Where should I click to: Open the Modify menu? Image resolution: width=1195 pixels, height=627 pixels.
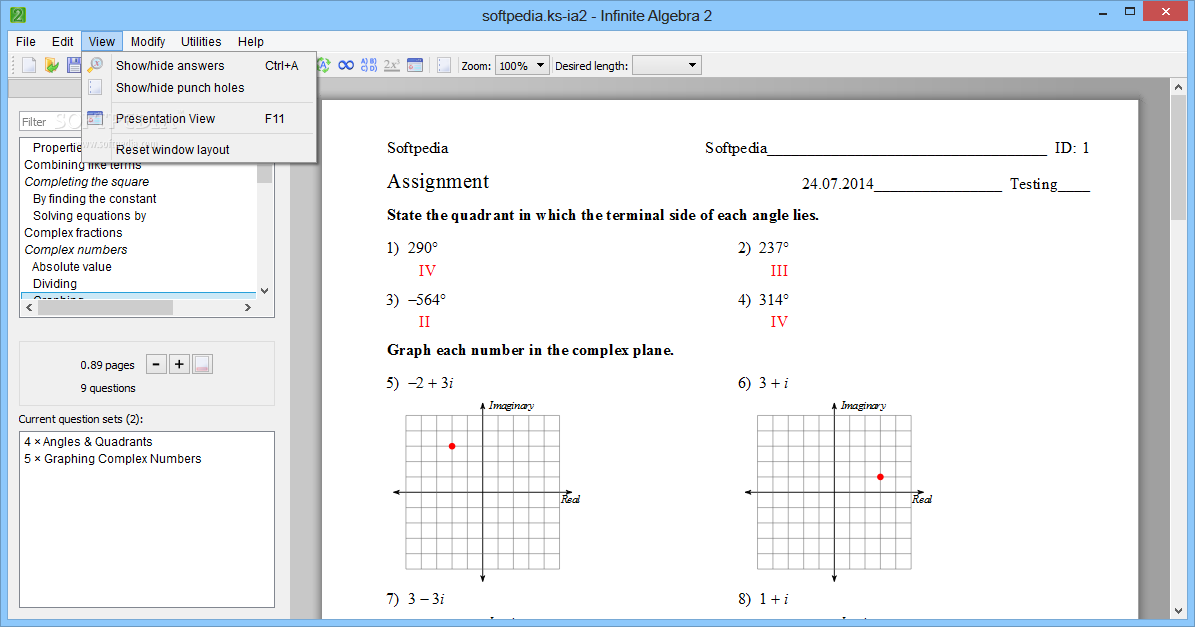click(x=148, y=42)
